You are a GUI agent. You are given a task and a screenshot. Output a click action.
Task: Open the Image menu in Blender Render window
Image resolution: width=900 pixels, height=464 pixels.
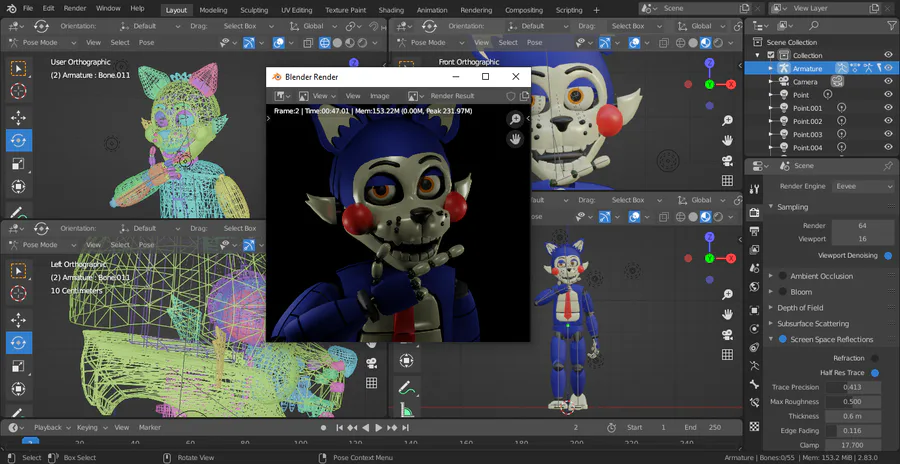point(379,96)
